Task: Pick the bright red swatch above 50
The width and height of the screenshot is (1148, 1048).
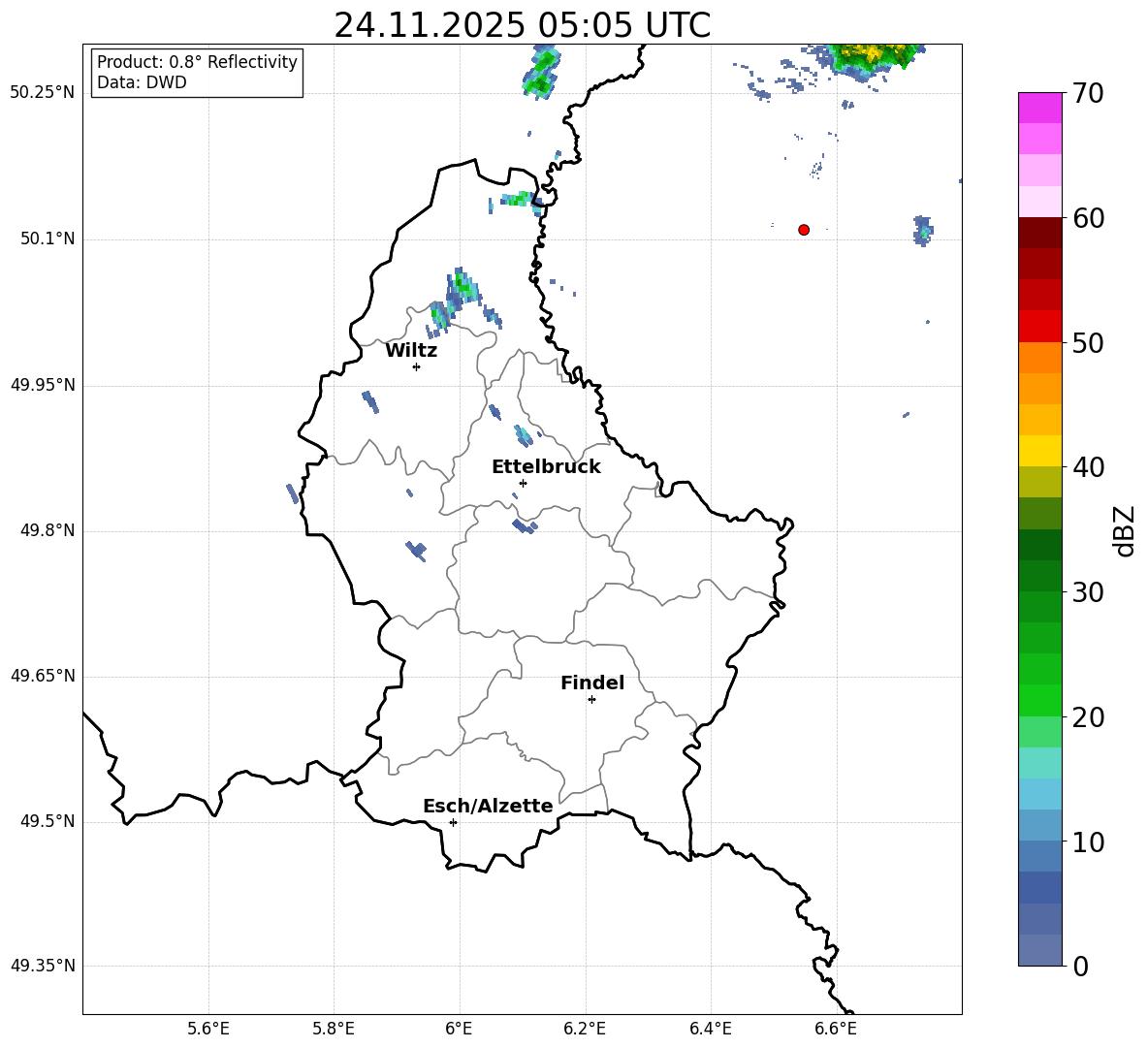Action: (x=1040, y=327)
